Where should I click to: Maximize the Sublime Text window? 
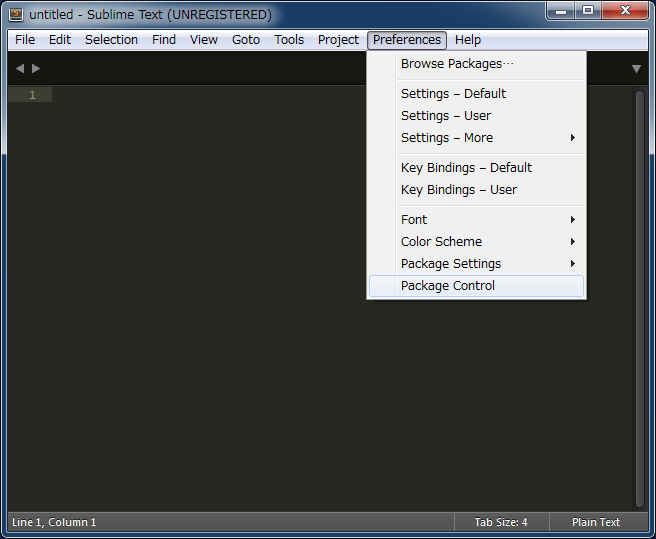point(588,10)
